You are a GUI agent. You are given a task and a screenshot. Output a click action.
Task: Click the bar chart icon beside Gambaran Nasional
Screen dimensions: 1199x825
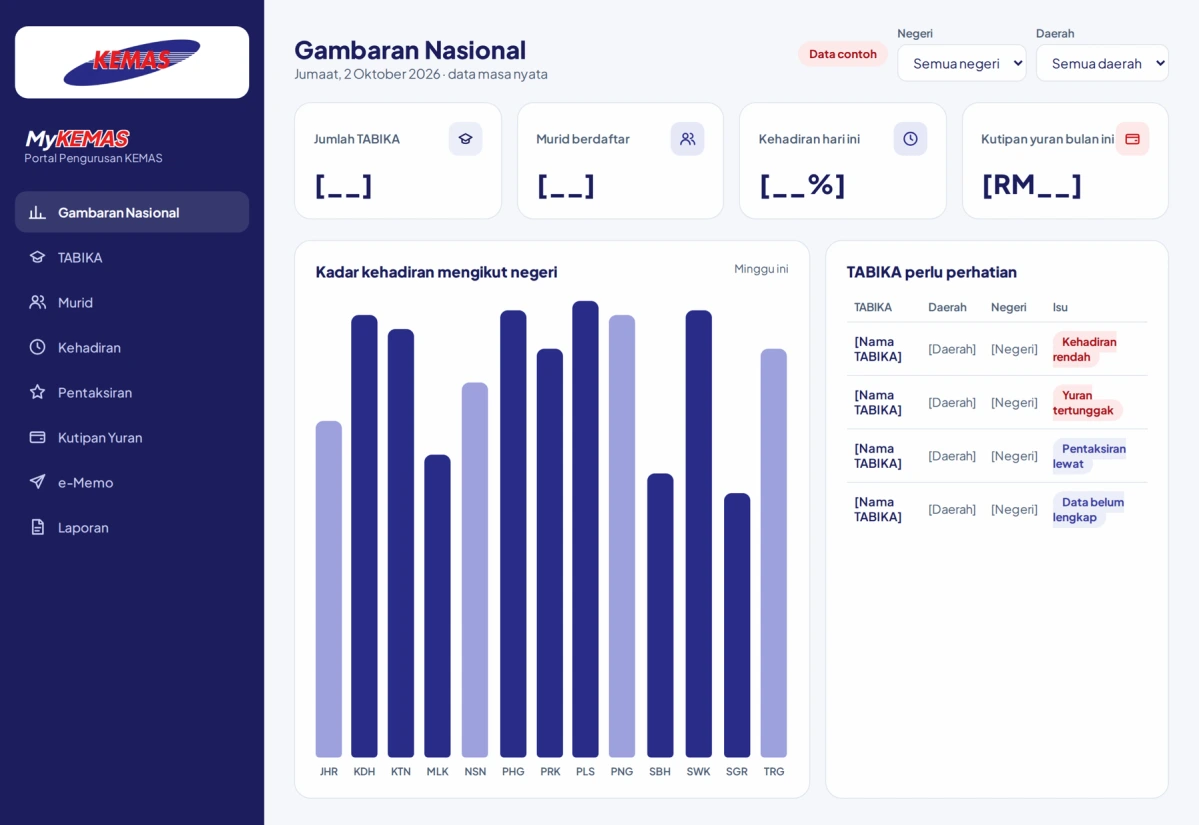(37, 213)
